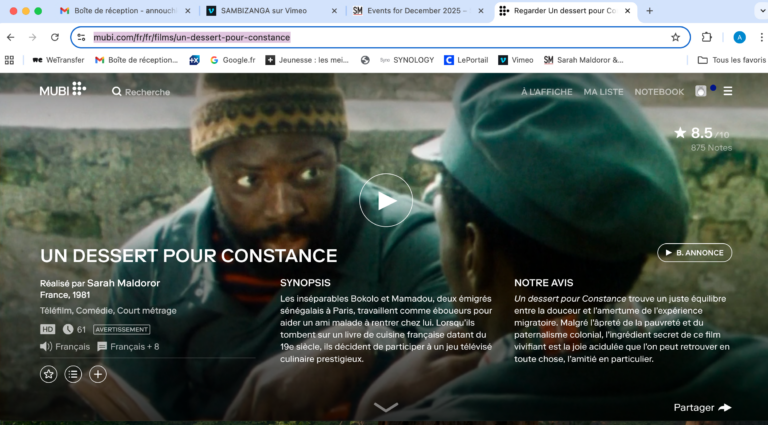Click the star rate-film icon

(48, 374)
